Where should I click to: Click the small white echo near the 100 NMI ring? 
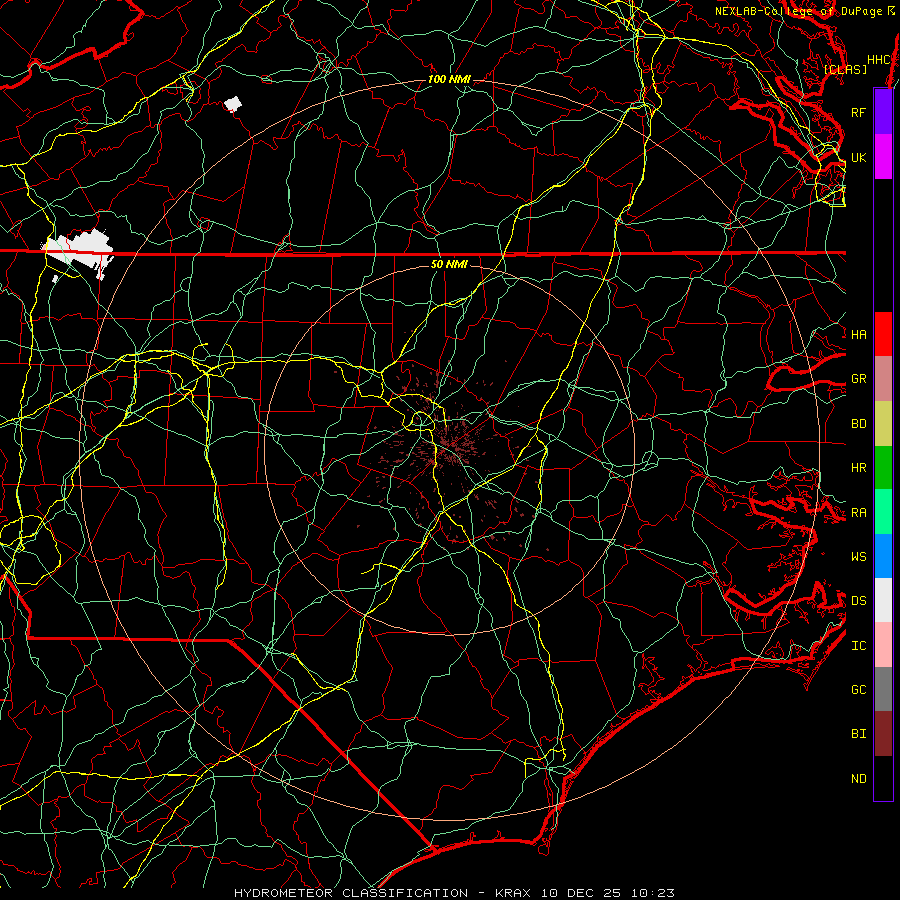click(233, 104)
